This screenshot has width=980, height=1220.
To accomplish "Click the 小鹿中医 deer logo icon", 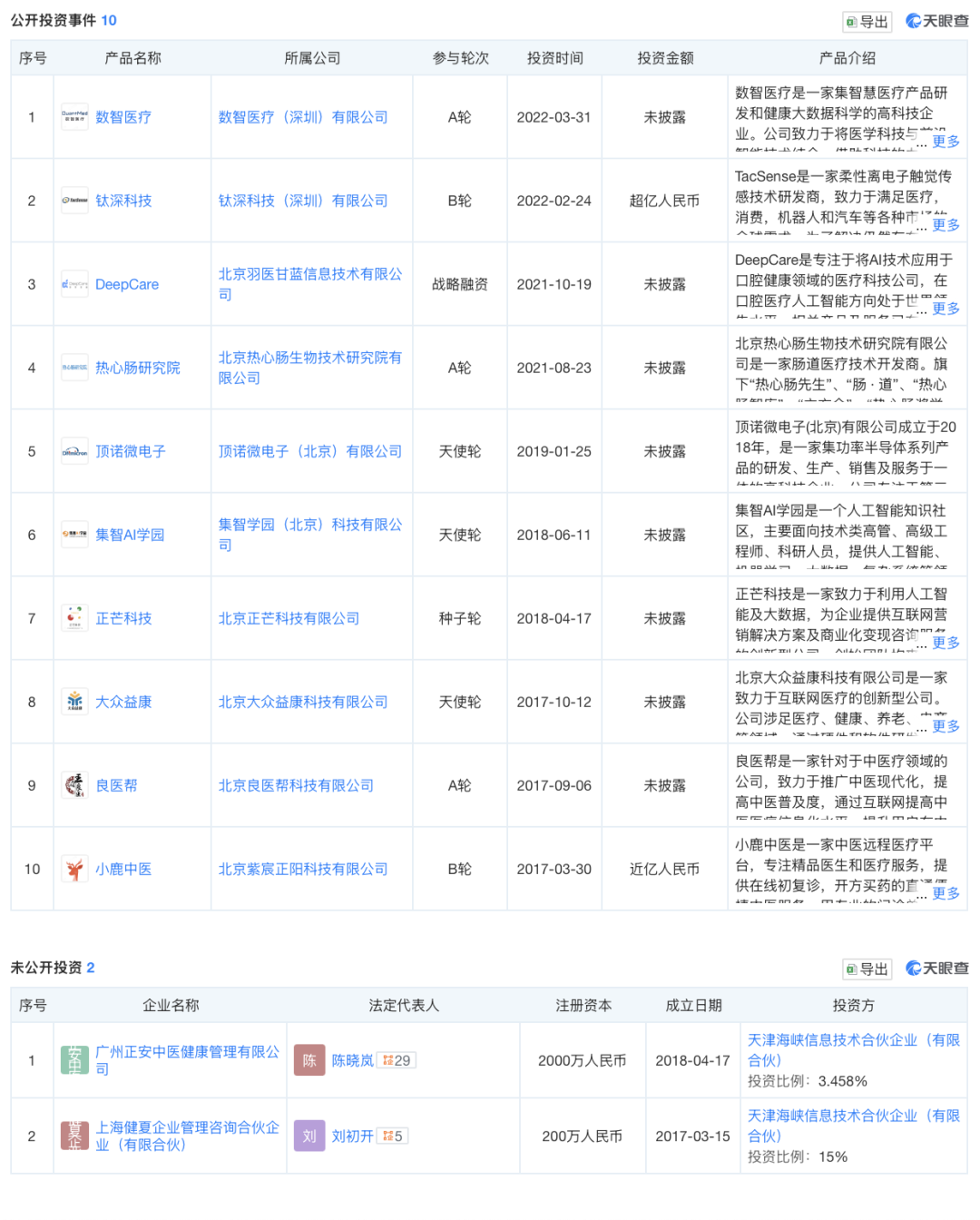I will (x=74, y=869).
